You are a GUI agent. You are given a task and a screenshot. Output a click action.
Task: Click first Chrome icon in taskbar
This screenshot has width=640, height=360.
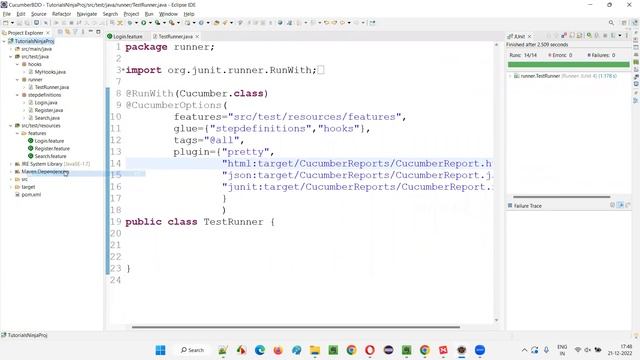[x=351, y=350]
